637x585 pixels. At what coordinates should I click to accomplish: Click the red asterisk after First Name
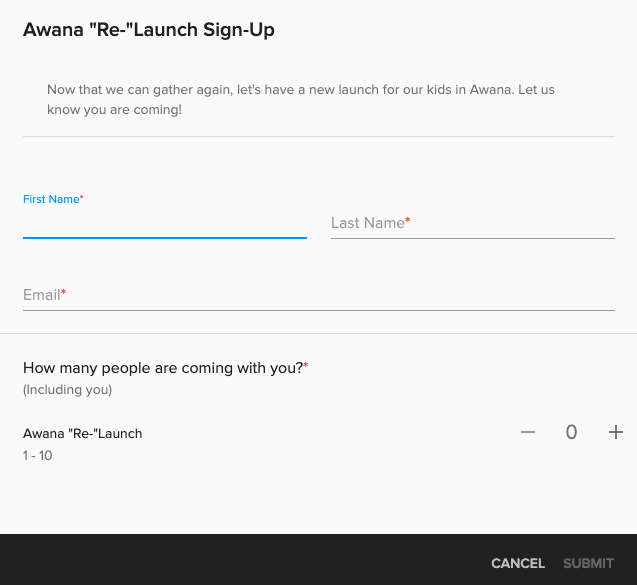click(82, 198)
